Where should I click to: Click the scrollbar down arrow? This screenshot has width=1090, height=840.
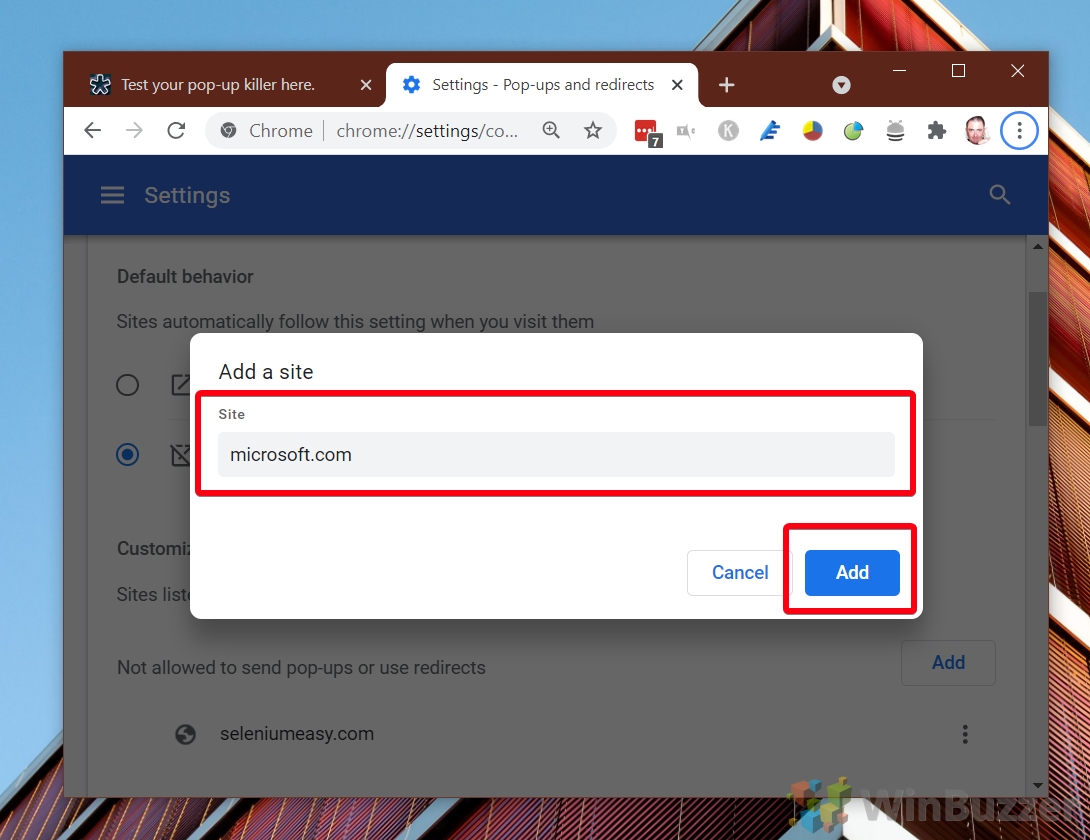[x=1037, y=785]
